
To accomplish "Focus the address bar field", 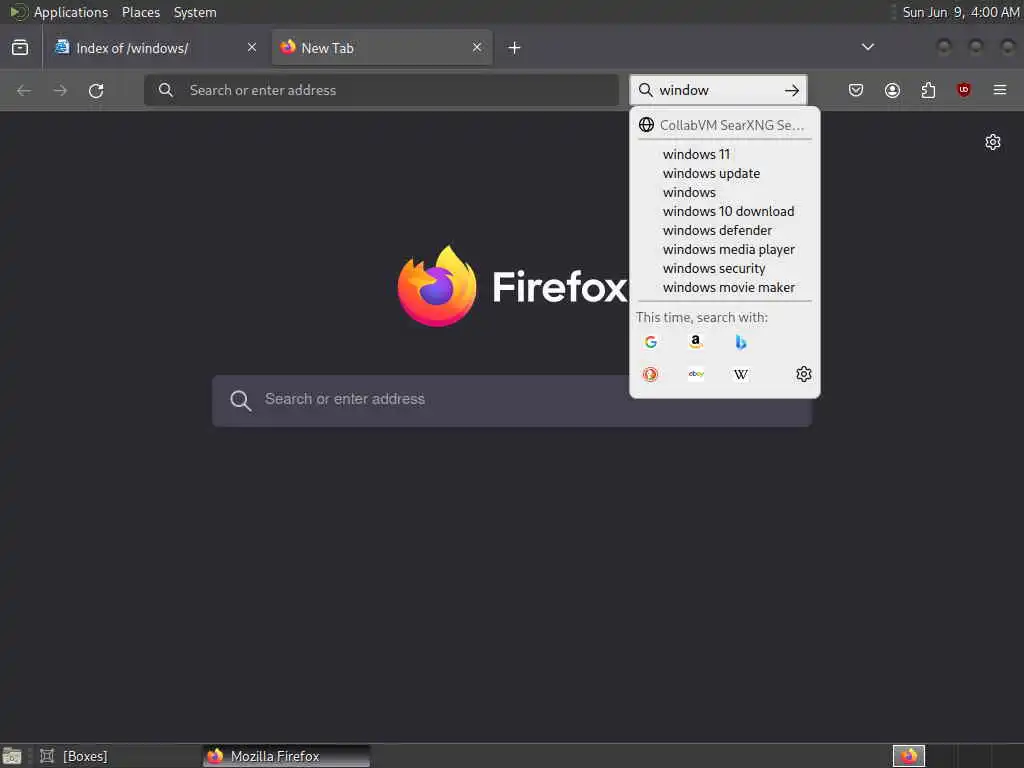I will [x=381, y=90].
